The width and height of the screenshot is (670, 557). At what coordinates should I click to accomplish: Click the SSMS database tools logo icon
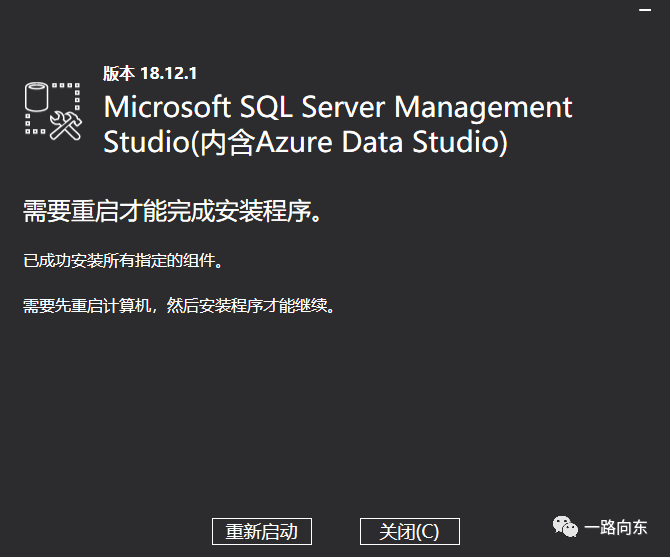point(53,111)
